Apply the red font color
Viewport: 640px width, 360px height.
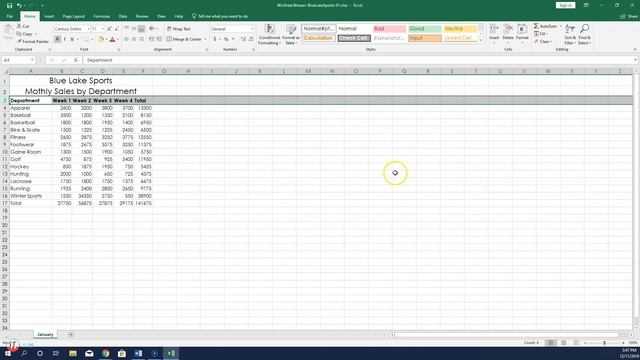coord(112,39)
